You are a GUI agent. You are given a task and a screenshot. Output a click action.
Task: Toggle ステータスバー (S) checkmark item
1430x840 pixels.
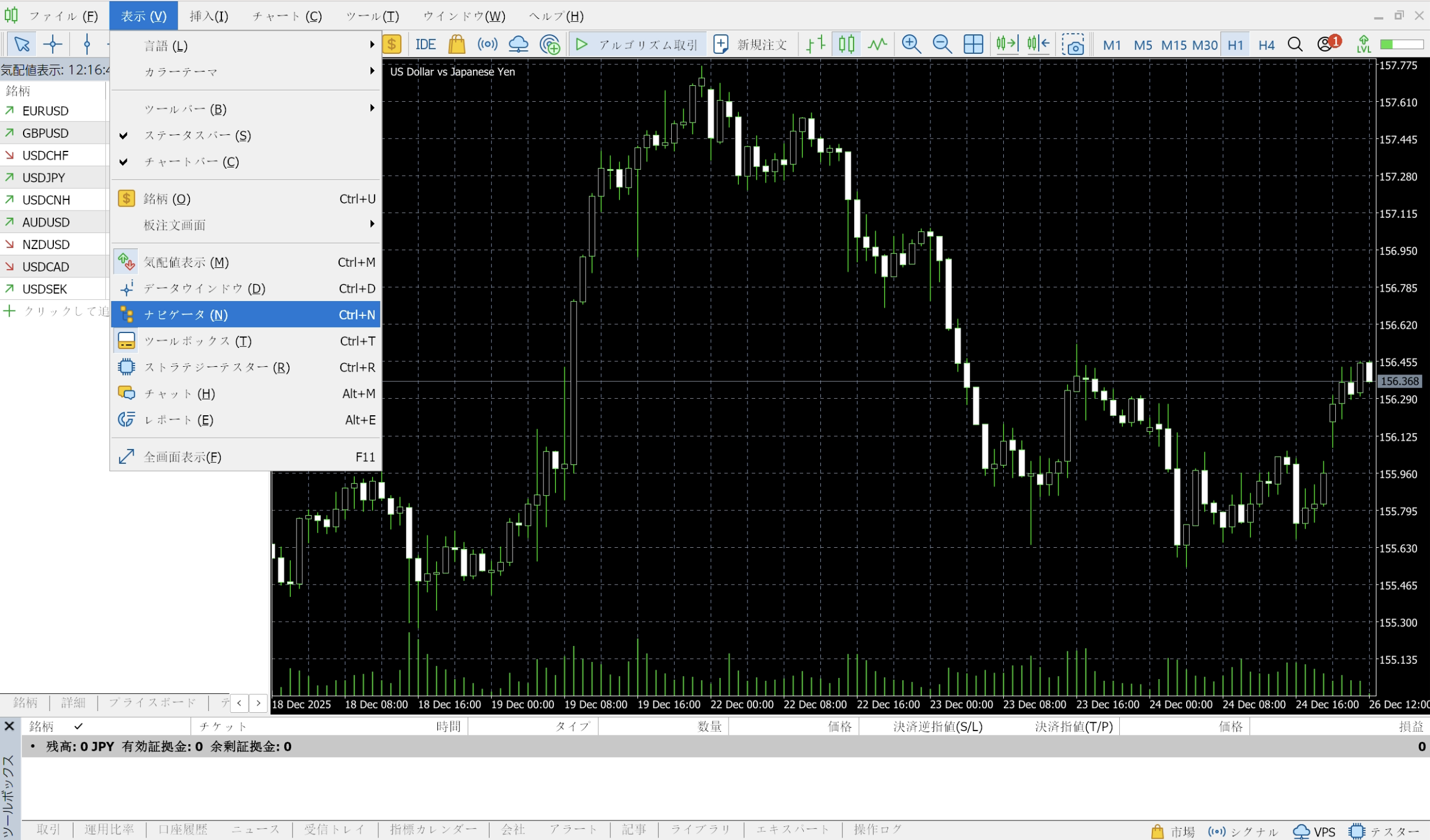point(198,135)
